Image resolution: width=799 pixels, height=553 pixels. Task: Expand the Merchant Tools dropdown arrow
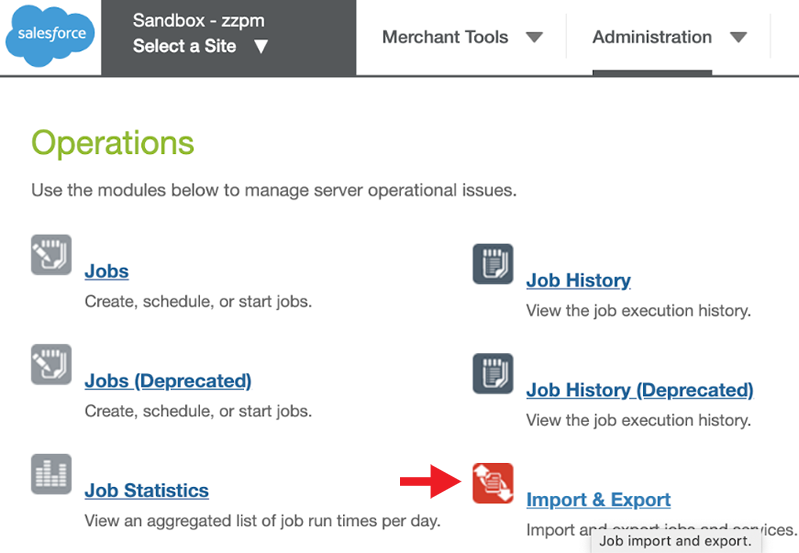click(534, 38)
